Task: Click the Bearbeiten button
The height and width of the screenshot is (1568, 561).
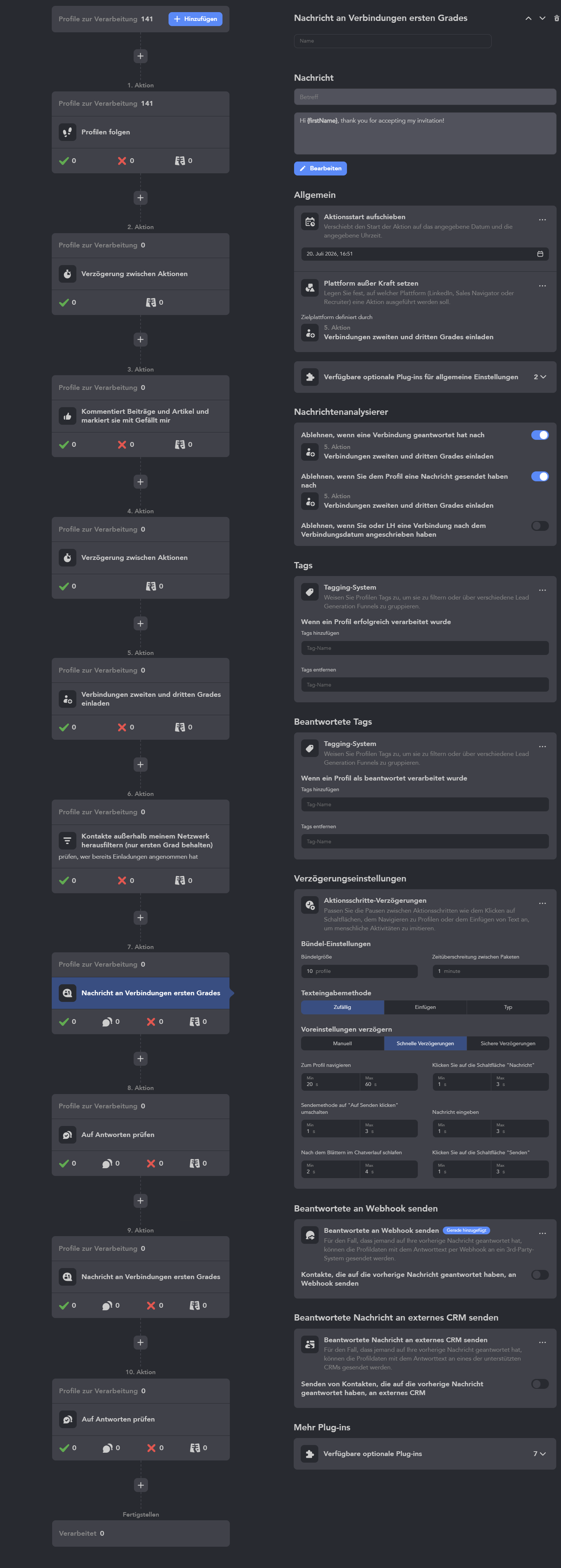Action: (x=320, y=169)
